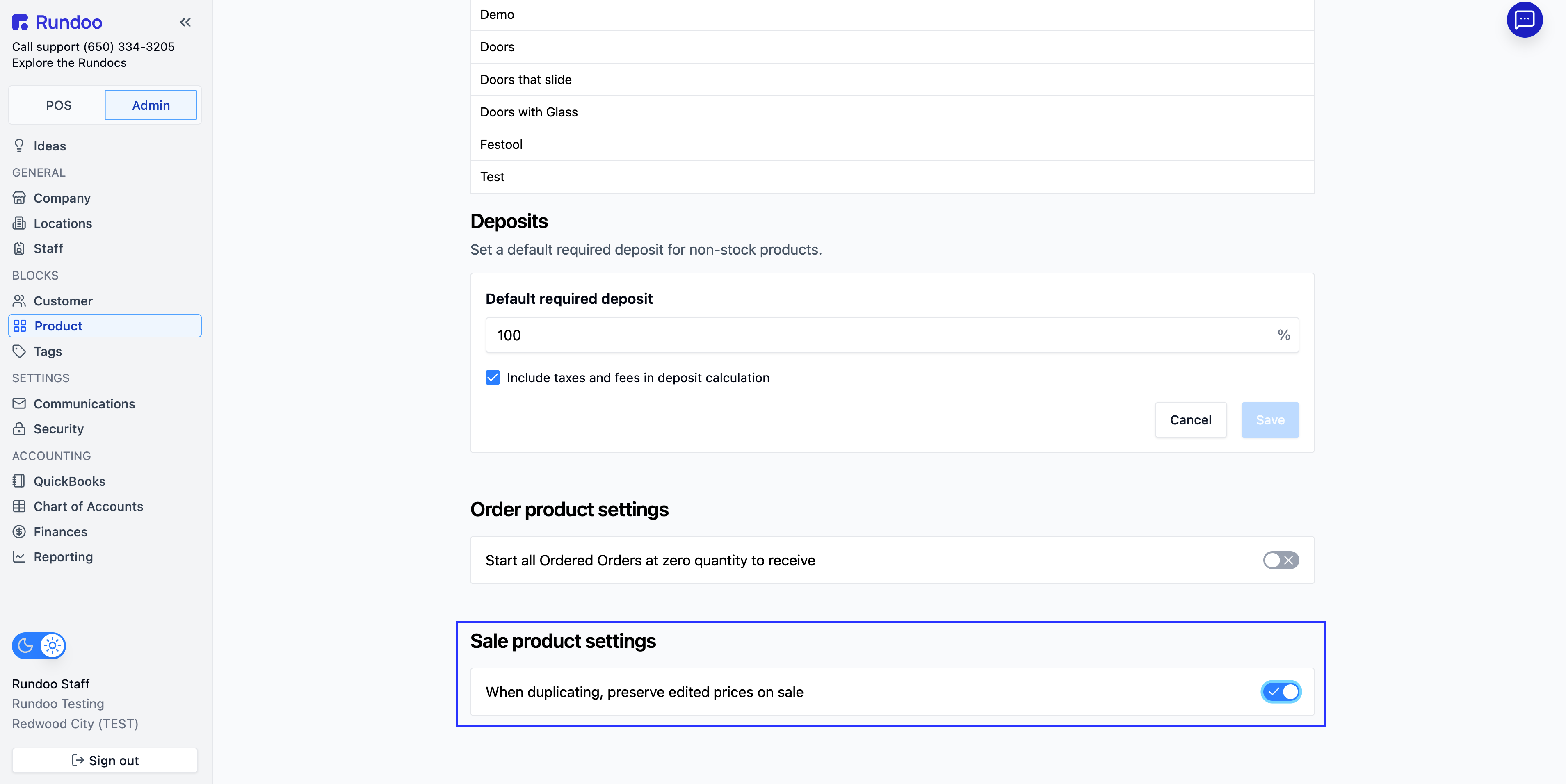1566x784 pixels.
Task: Click the Tags label icon
Action: pyautogui.click(x=19, y=351)
